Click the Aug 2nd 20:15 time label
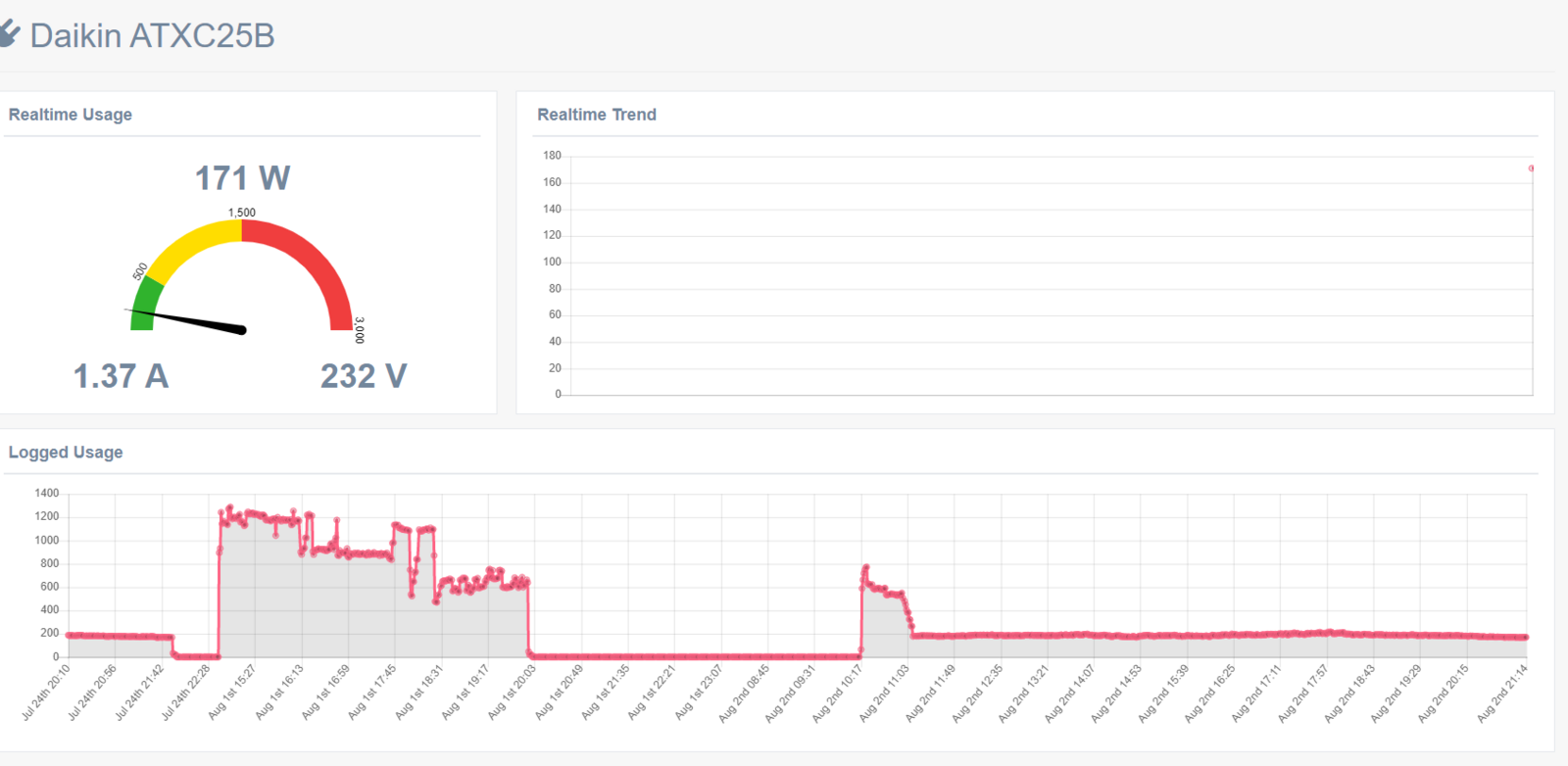 coord(1445,694)
